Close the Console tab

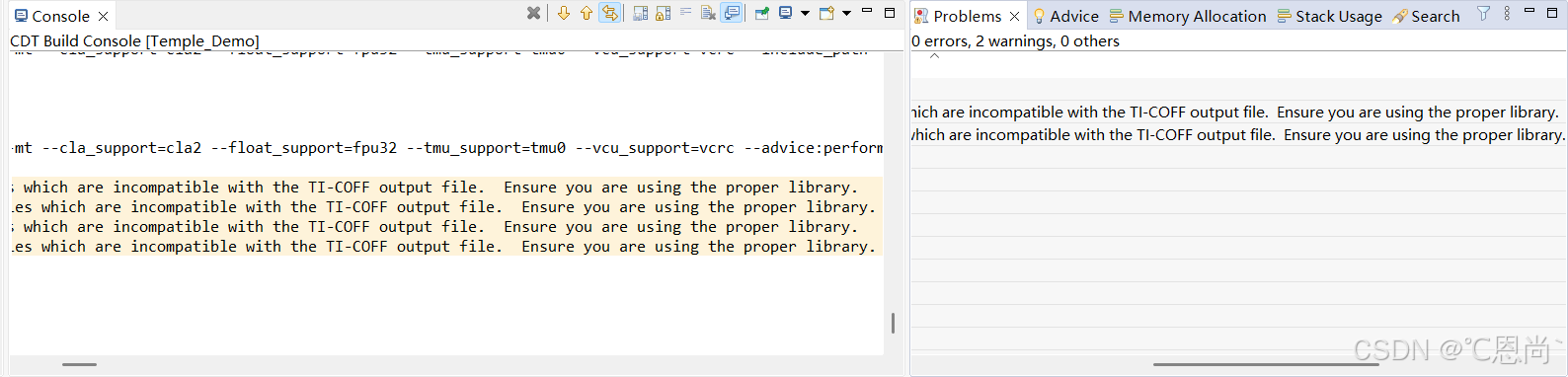(103, 16)
